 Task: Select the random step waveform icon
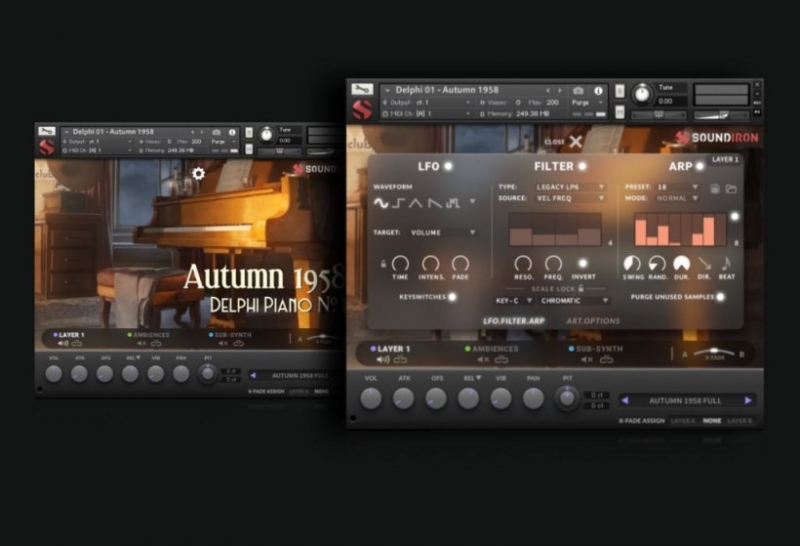pyautogui.click(x=453, y=203)
